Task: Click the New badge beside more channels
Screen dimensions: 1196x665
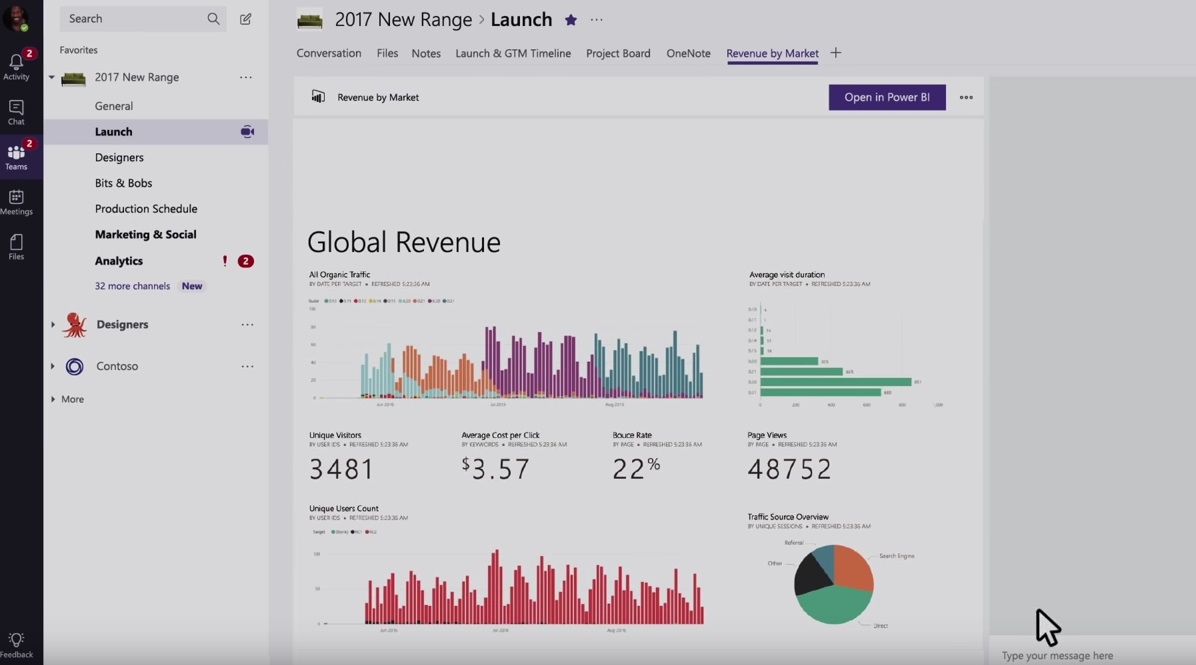Action: (192, 286)
